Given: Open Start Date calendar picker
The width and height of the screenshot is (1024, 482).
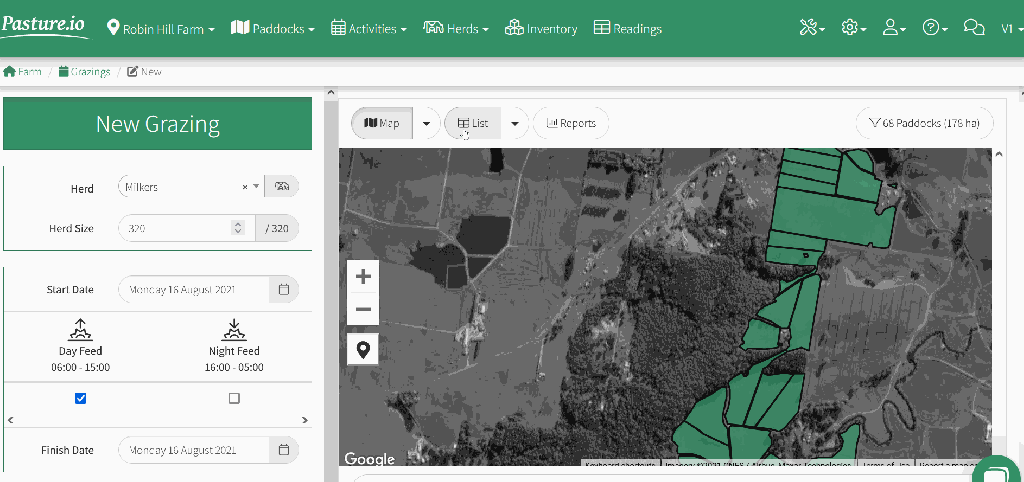Looking at the screenshot, I should 283,290.
